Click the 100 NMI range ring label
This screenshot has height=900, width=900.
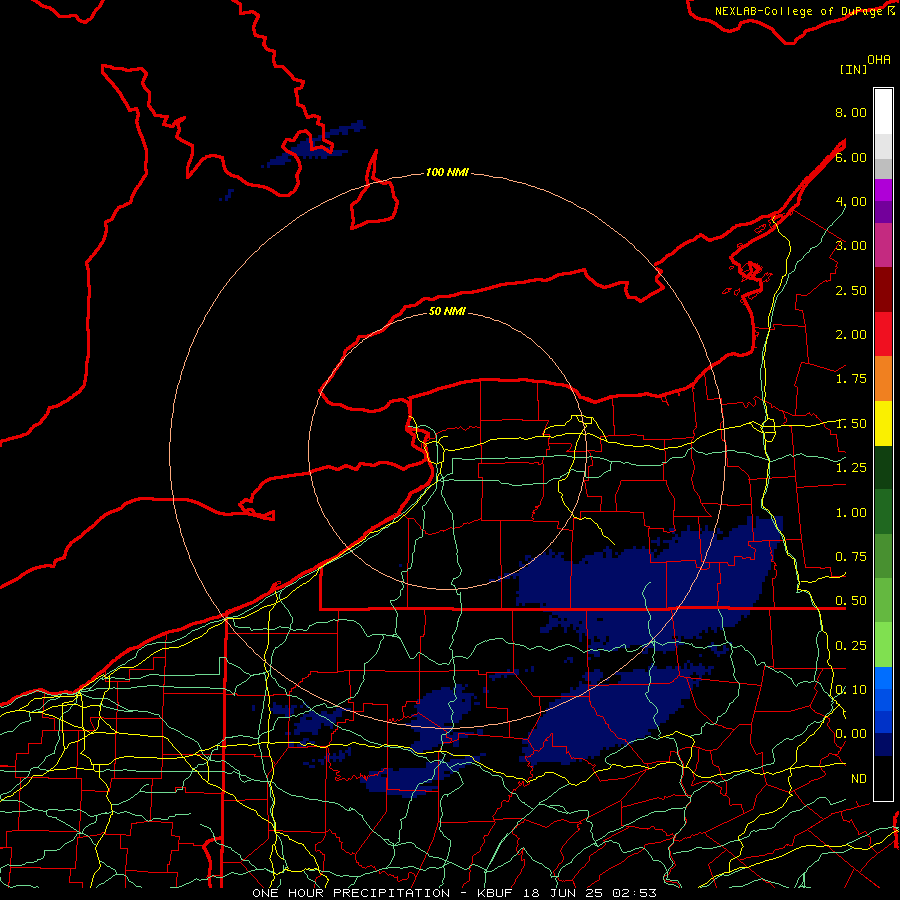[447, 172]
